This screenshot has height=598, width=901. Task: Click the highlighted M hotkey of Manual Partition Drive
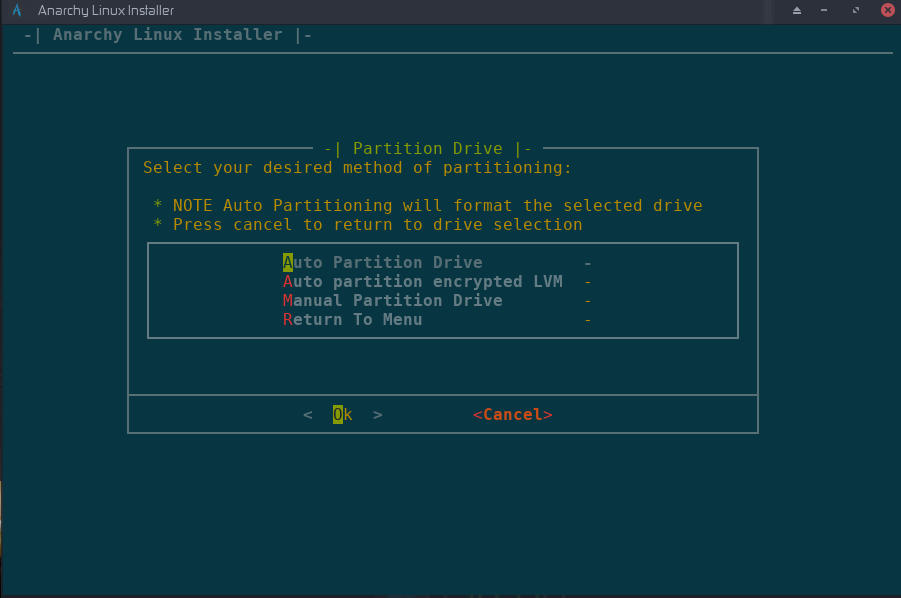point(288,300)
